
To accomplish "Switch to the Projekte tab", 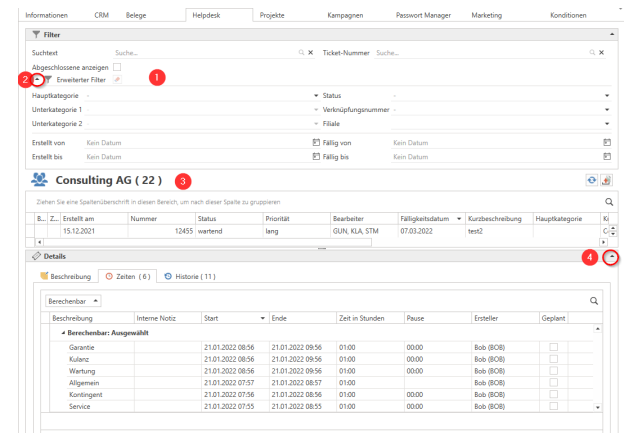I will point(270,16).
